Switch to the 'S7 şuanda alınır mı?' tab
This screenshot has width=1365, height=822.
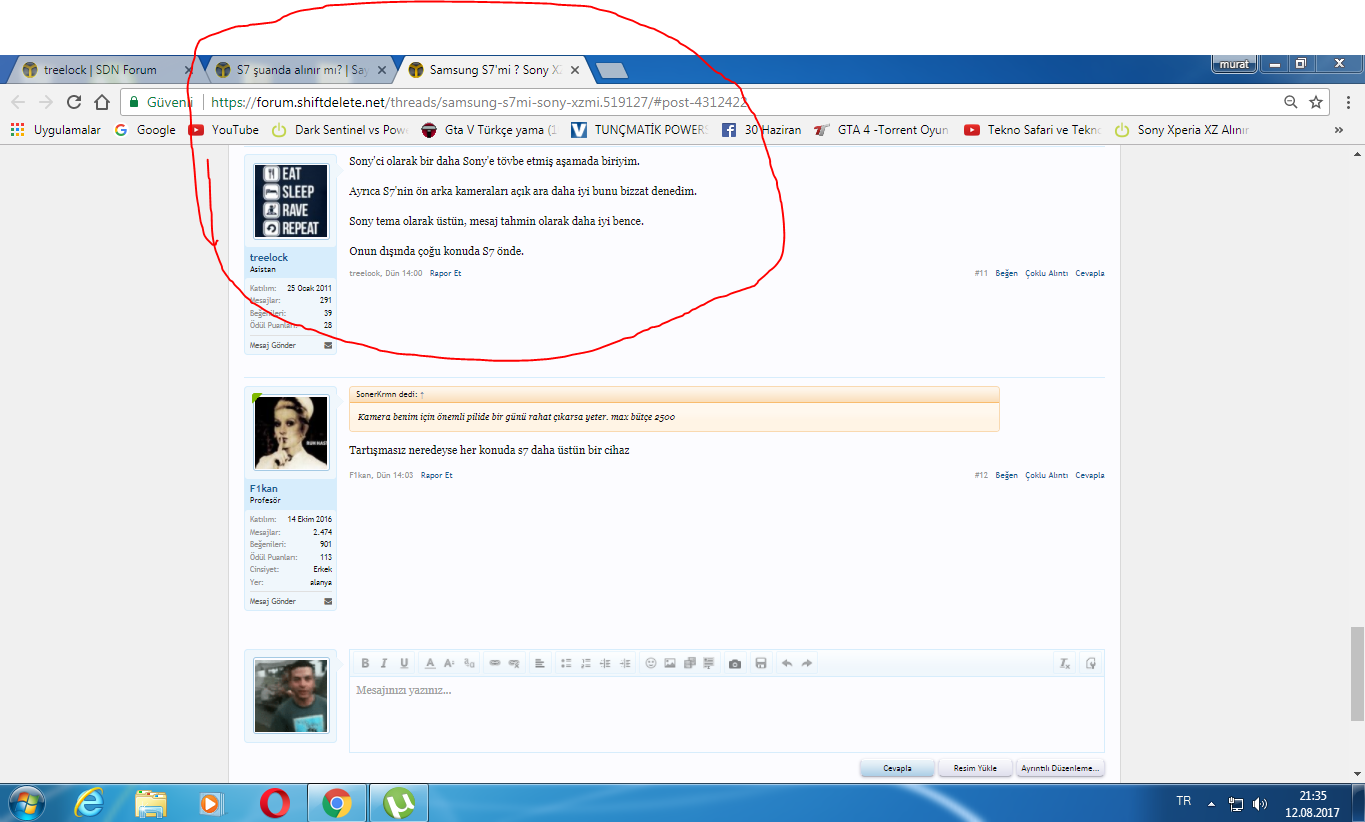(302, 70)
